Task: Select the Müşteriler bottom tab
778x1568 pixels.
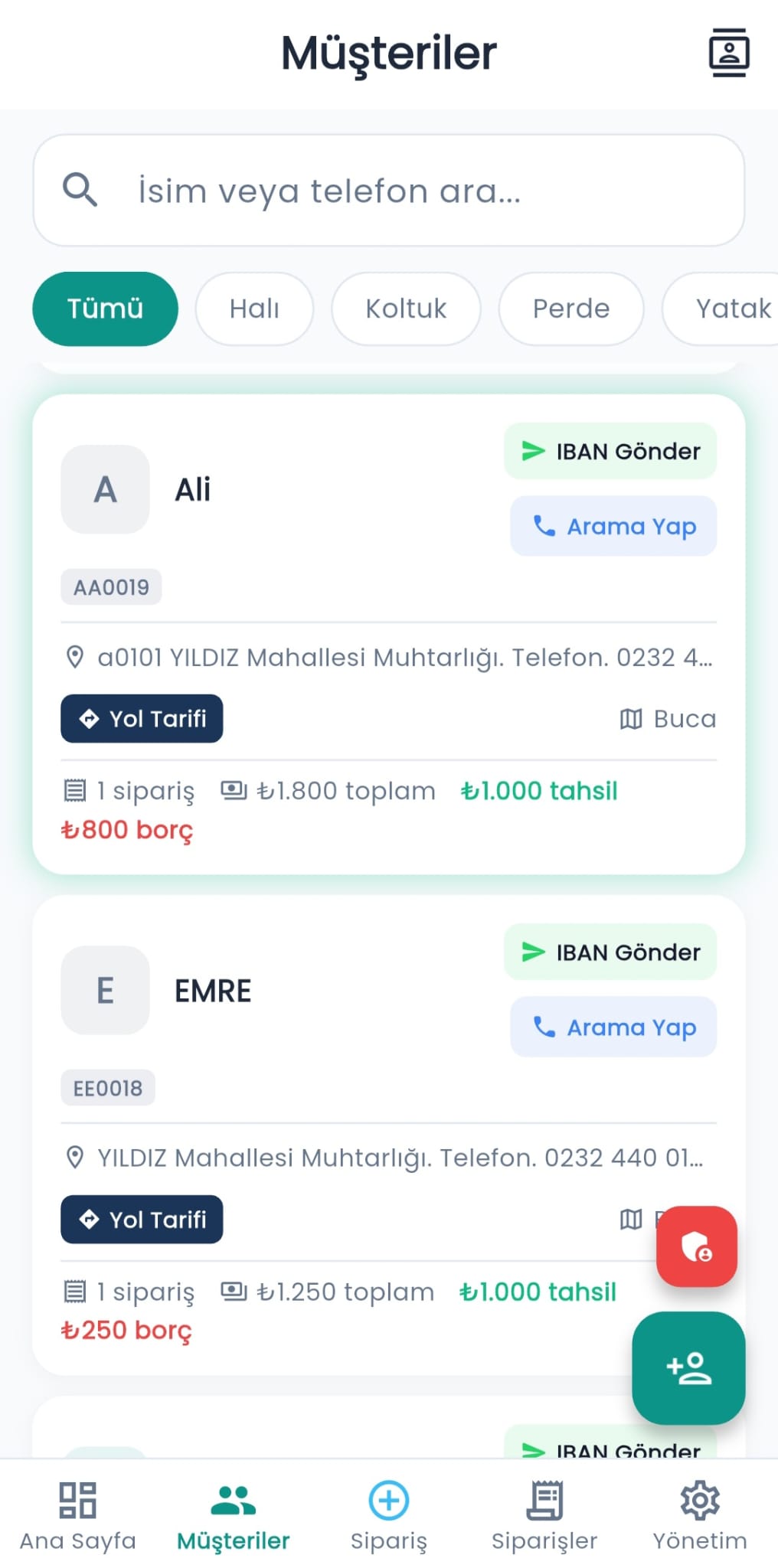Action: click(x=233, y=1516)
